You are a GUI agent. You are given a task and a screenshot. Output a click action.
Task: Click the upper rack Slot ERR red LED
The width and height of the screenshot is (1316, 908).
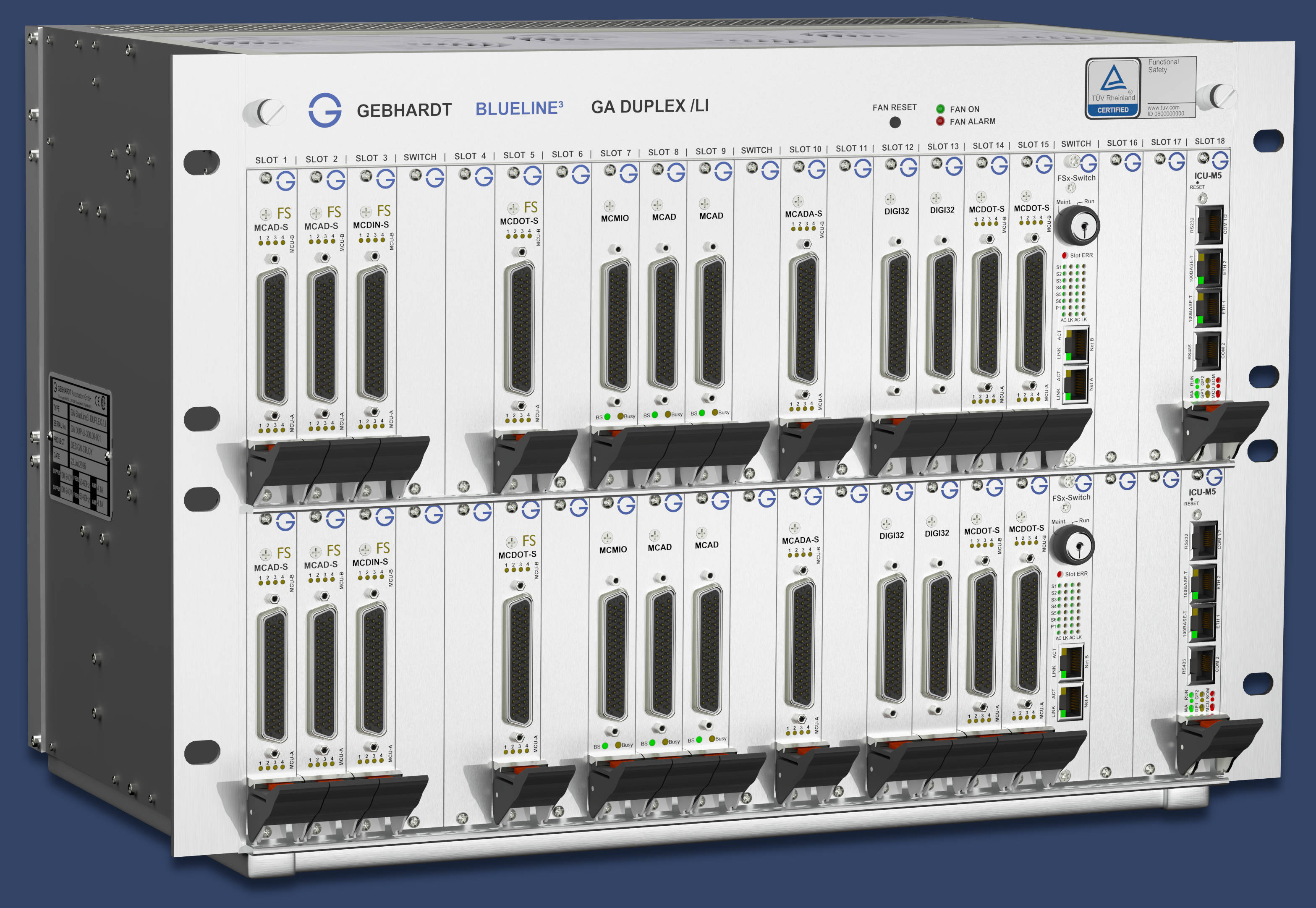pos(1064,256)
